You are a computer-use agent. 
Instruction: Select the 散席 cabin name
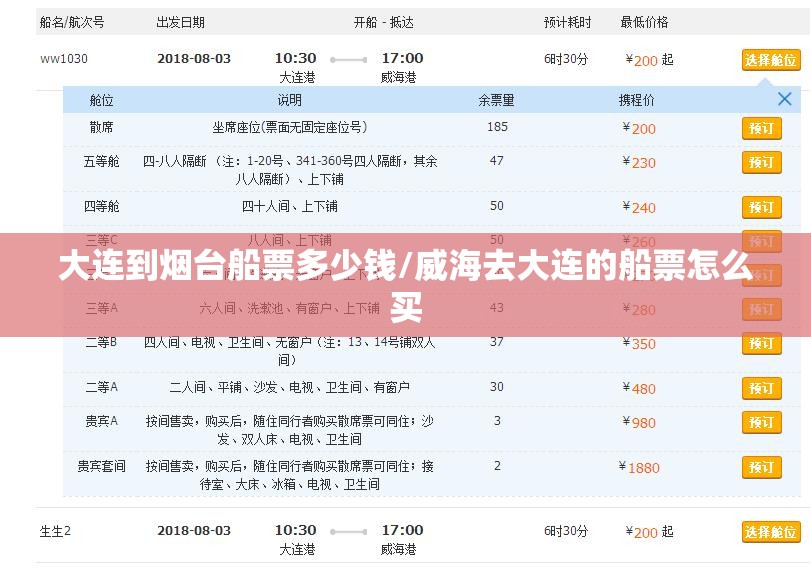tap(101, 127)
